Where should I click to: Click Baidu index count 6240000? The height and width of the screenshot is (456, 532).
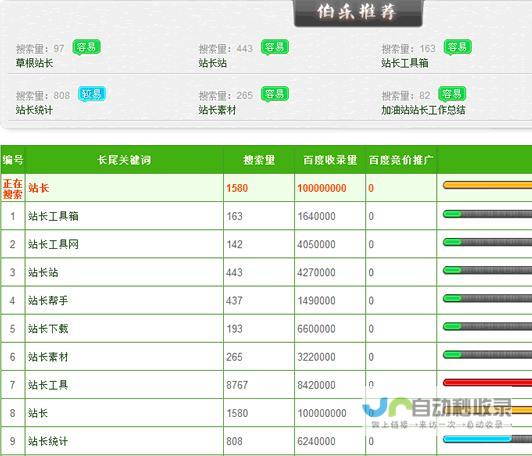317,441
